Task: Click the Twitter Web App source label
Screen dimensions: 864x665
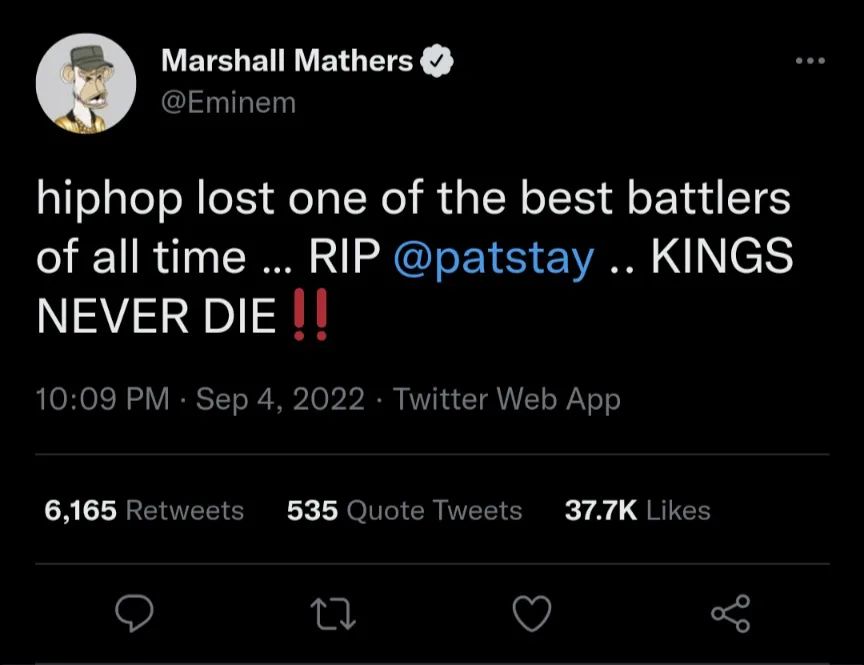Action: point(507,400)
